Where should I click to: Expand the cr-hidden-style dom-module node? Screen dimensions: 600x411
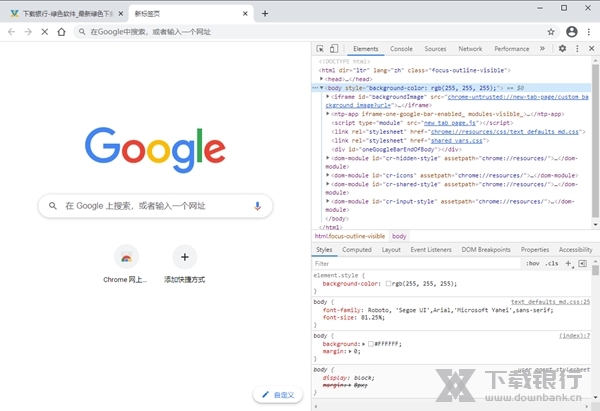pyautogui.click(x=328, y=158)
